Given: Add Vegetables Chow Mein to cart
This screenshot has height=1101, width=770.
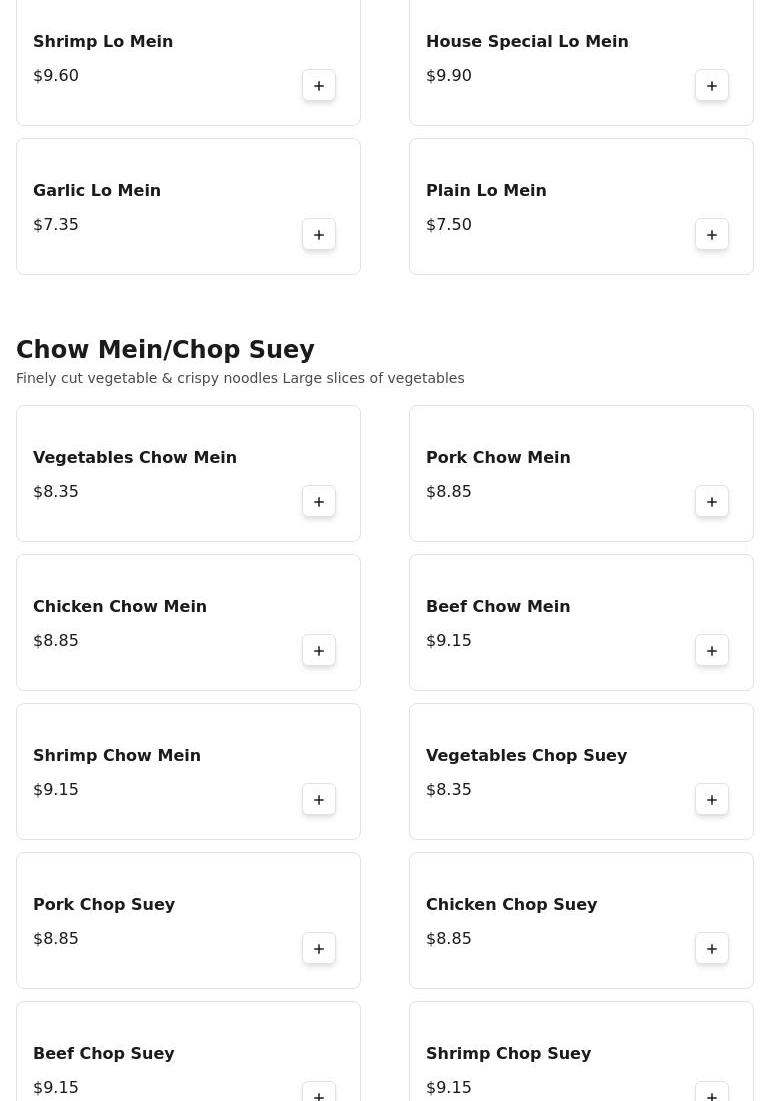Looking at the screenshot, I should pyautogui.click(x=319, y=502).
